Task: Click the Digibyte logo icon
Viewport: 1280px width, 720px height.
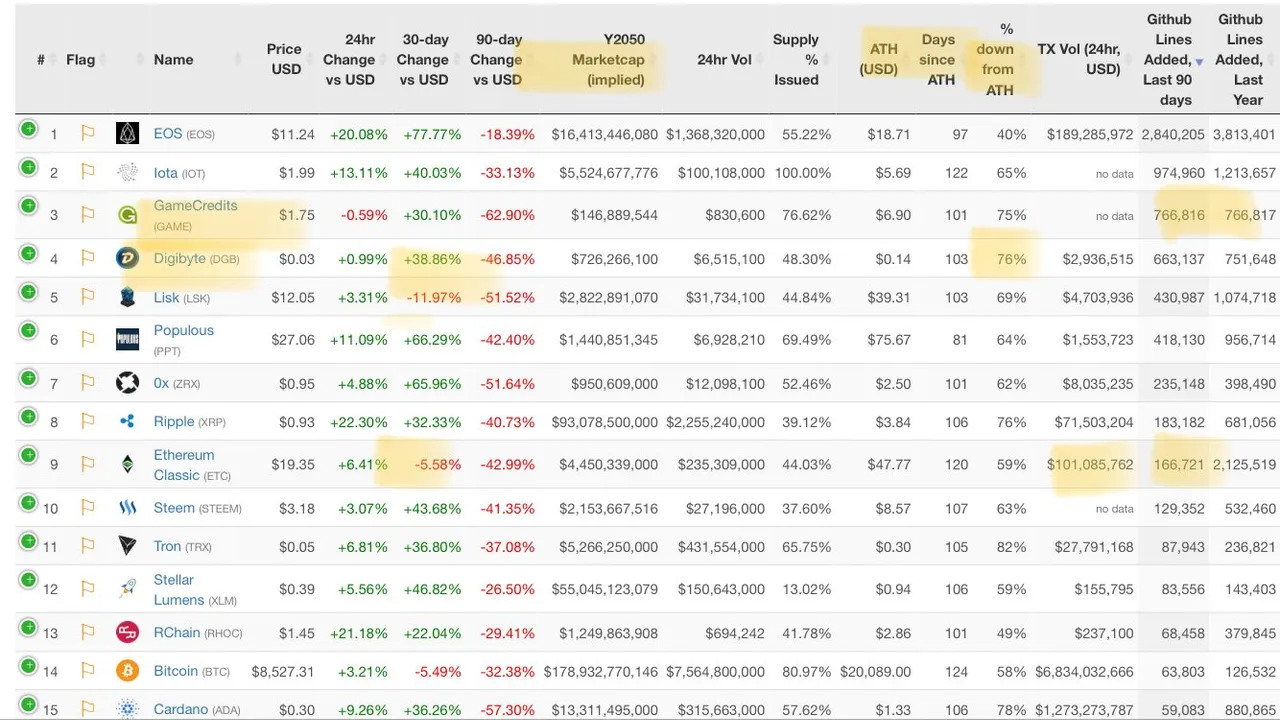Action: tap(127, 259)
